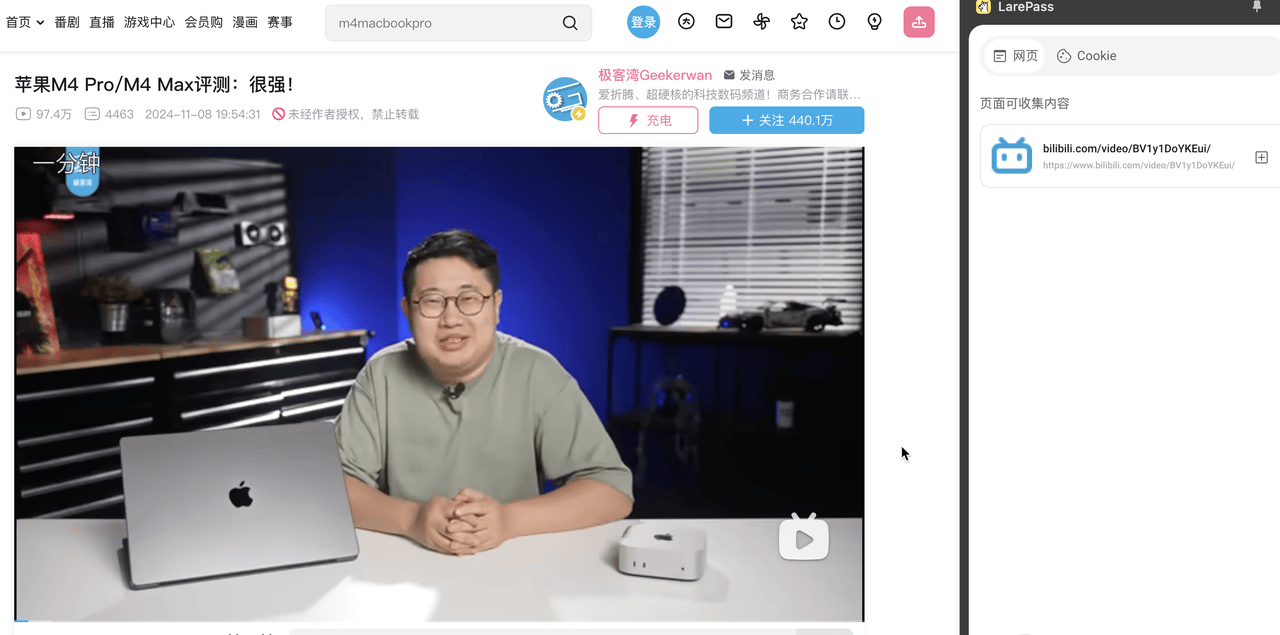
Task: Open messages via the envelope icon
Action: [x=723, y=21]
